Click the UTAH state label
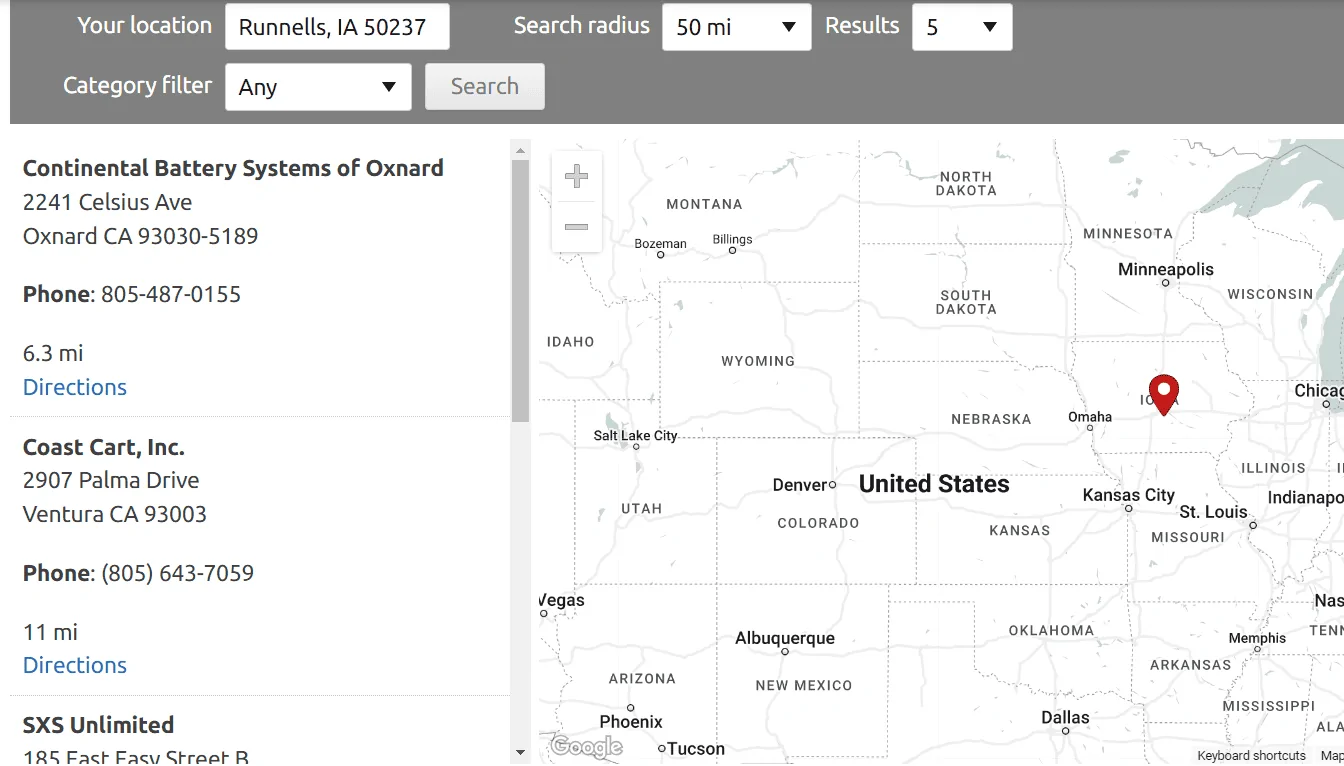Image resolution: width=1344 pixels, height=766 pixels. click(641, 508)
